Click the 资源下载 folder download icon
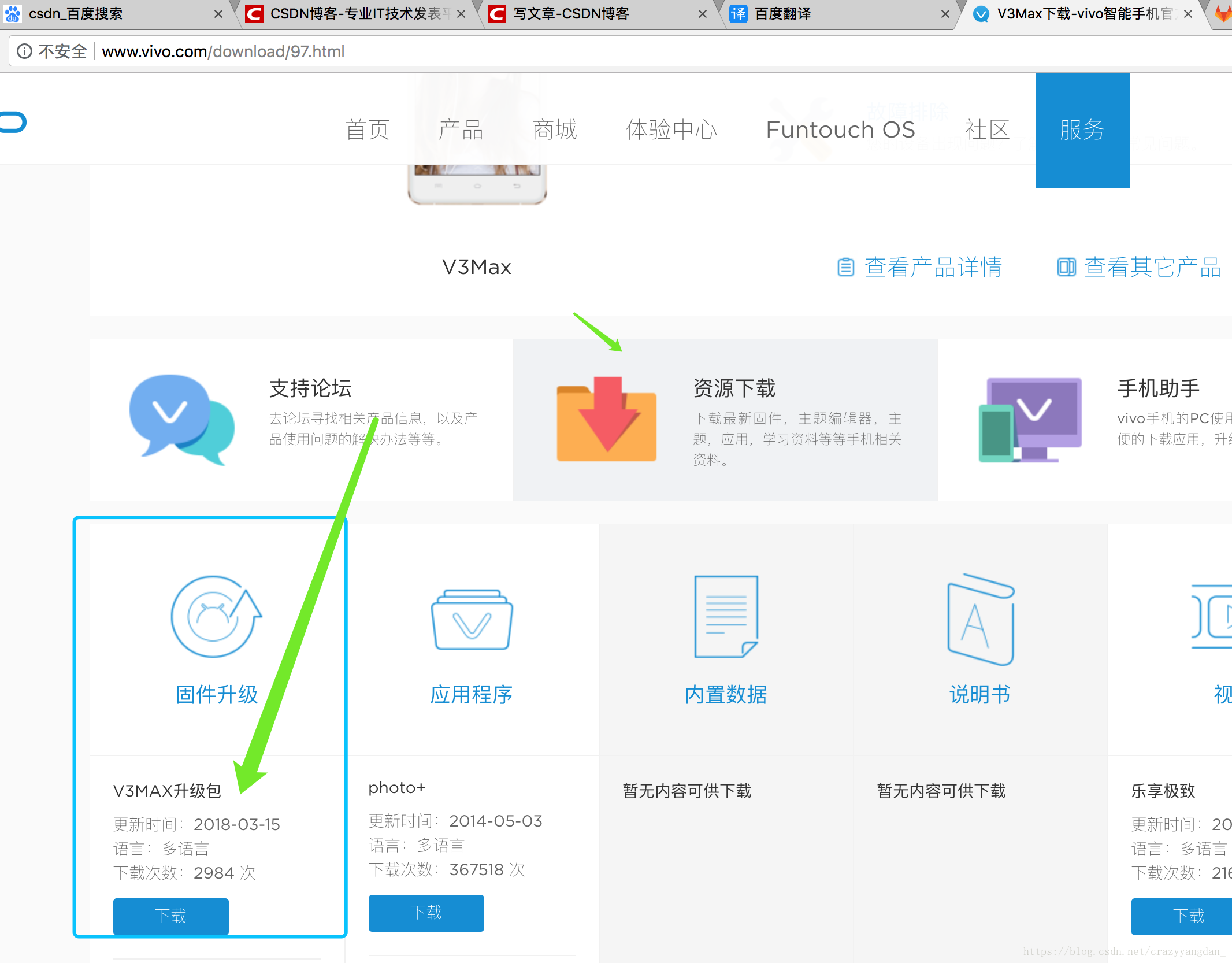The height and width of the screenshot is (963, 1232). point(607,419)
